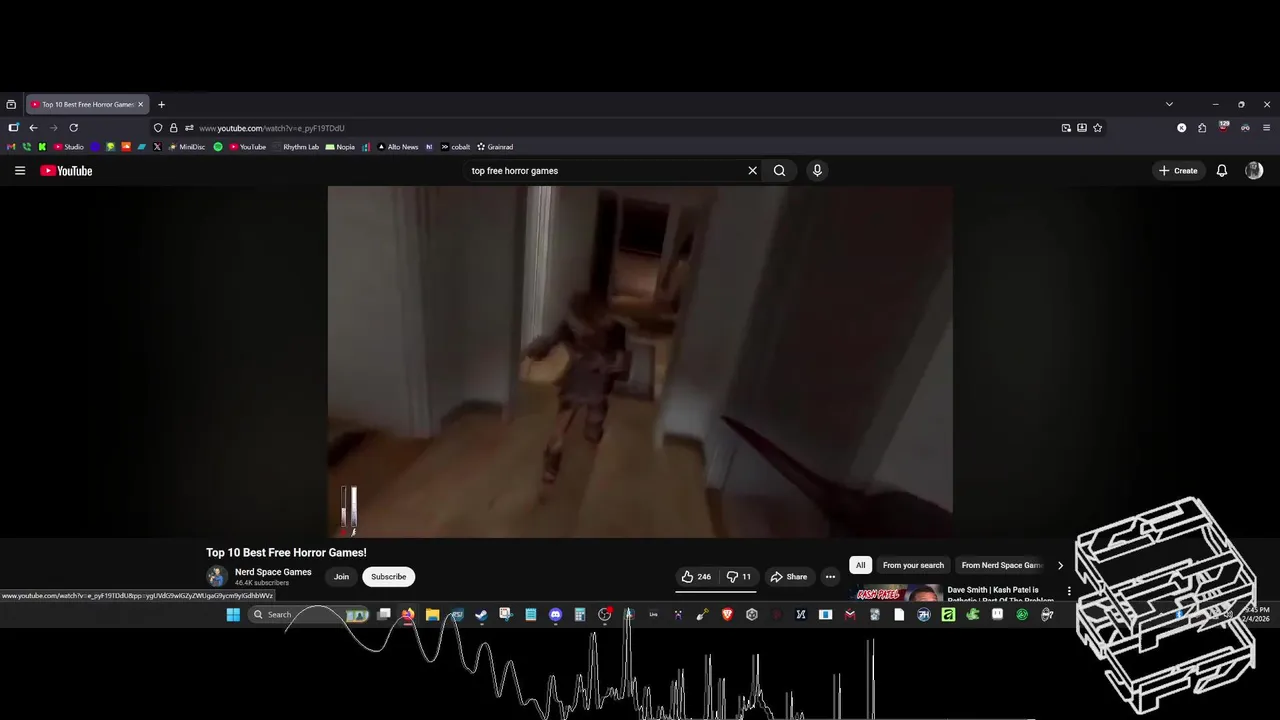Start voice search with microphone
This screenshot has width=1280, height=720.
click(x=817, y=171)
